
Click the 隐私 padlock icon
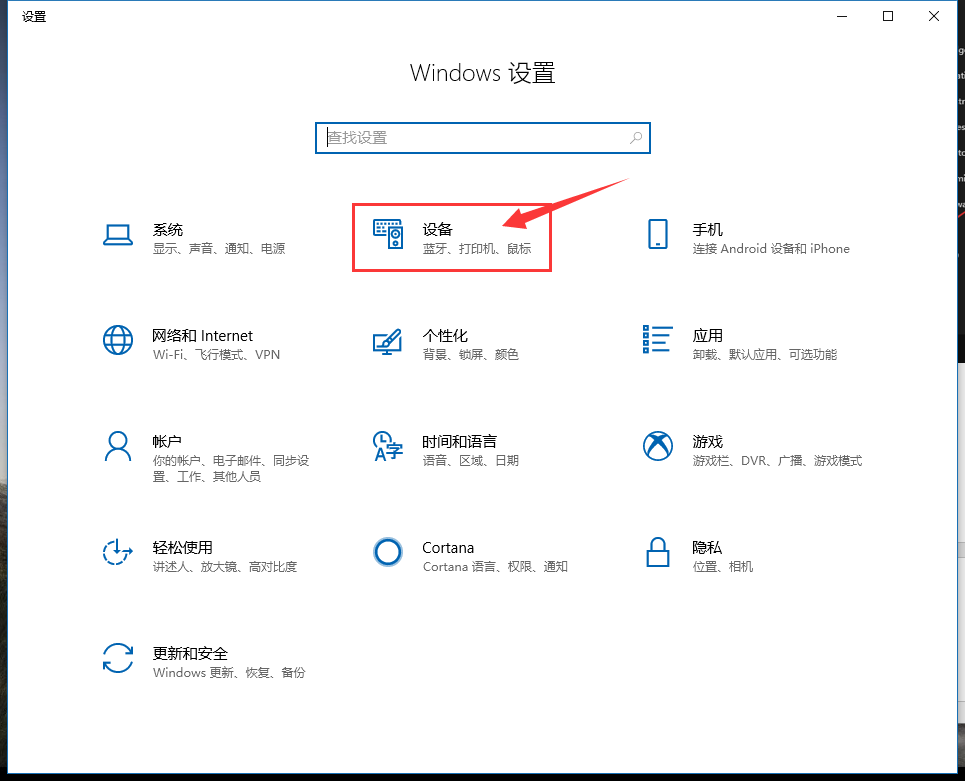click(657, 551)
